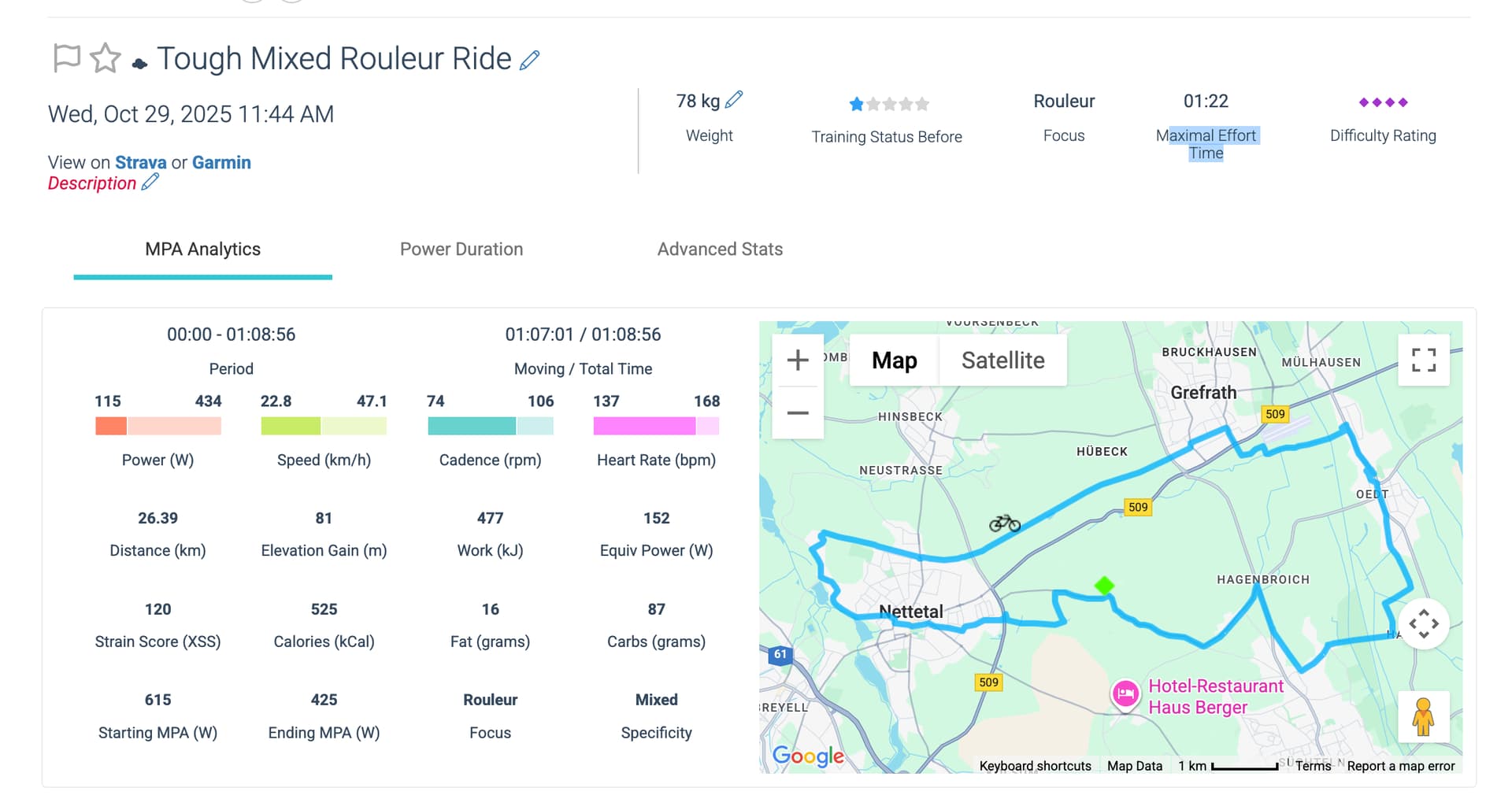1512x795 pixels.
Task: Select the standard Map view
Action: coord(894,360)
